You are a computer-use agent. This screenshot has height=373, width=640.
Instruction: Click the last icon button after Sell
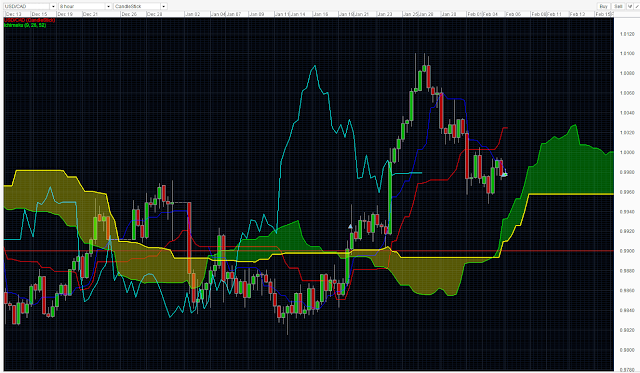pyautogui.click(x=636, y=6)
